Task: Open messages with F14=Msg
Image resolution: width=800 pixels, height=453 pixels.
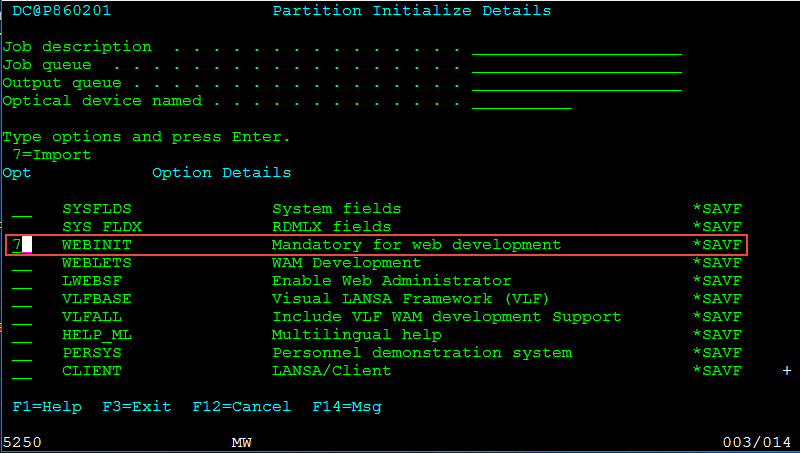Action: [346, 407]
